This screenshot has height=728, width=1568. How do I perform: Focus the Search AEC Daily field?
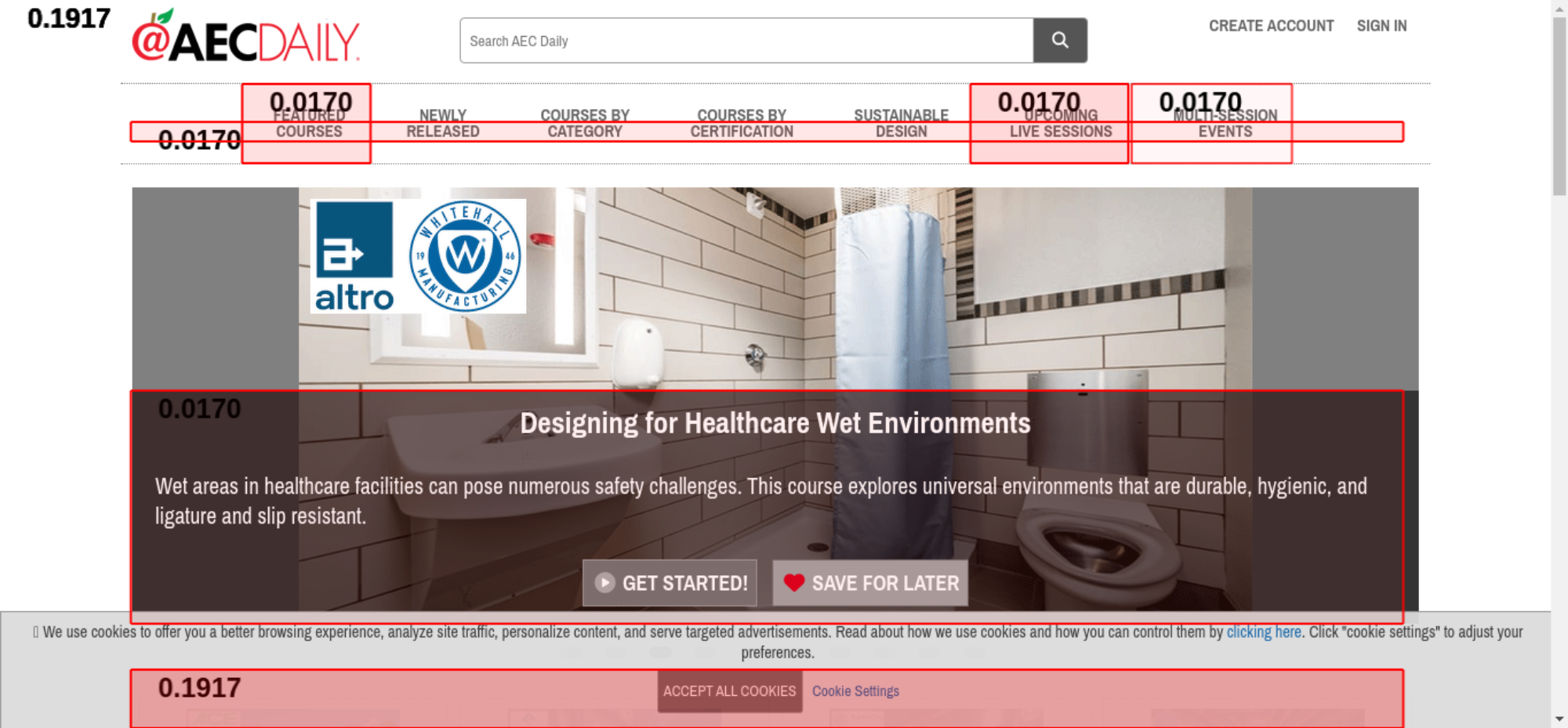click(746, 40)
